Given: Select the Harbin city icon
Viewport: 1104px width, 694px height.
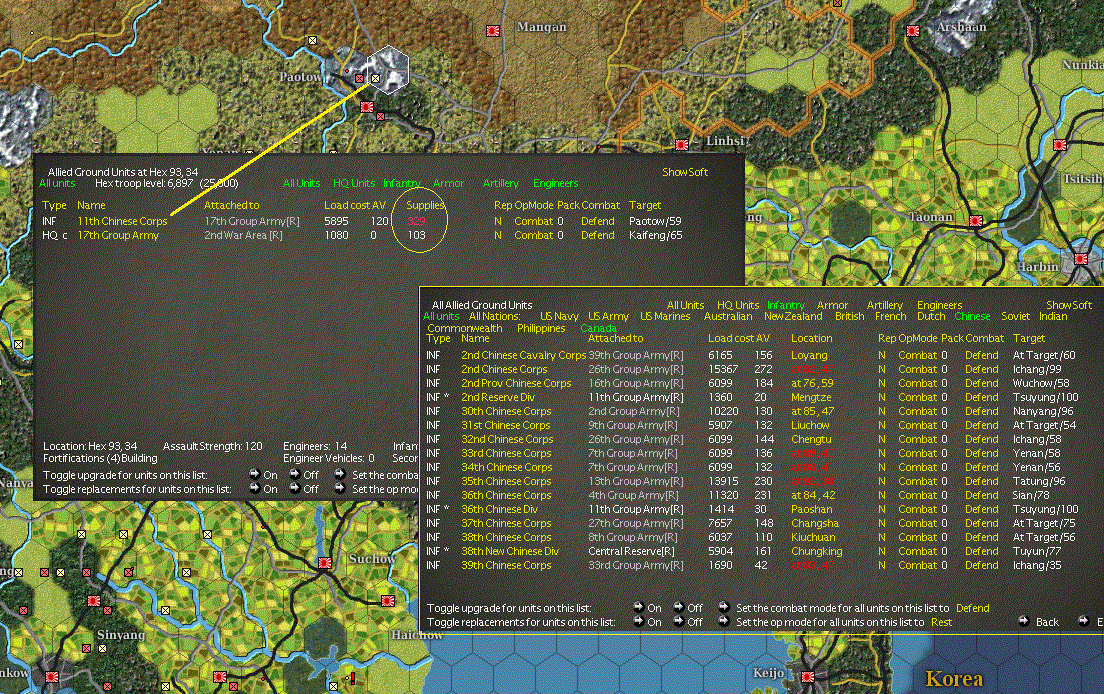Looking at the screenshot, I should tap(1081, 261).
